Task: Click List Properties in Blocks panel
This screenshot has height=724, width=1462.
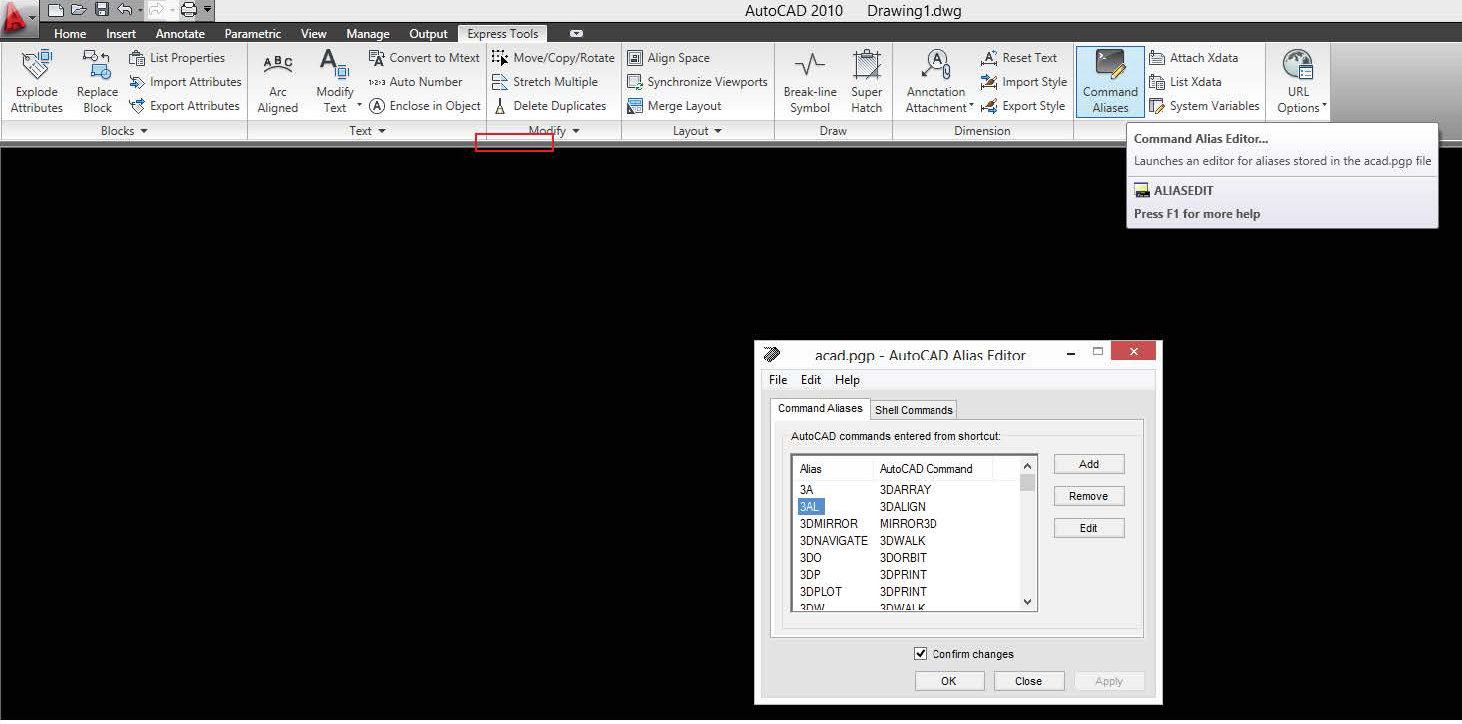Action: [x=177, y=58]
